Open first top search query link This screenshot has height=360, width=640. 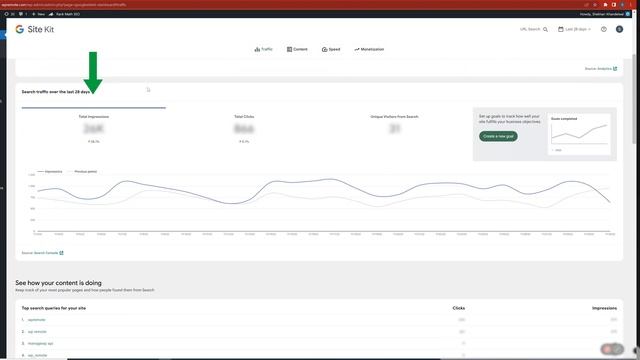36,320
